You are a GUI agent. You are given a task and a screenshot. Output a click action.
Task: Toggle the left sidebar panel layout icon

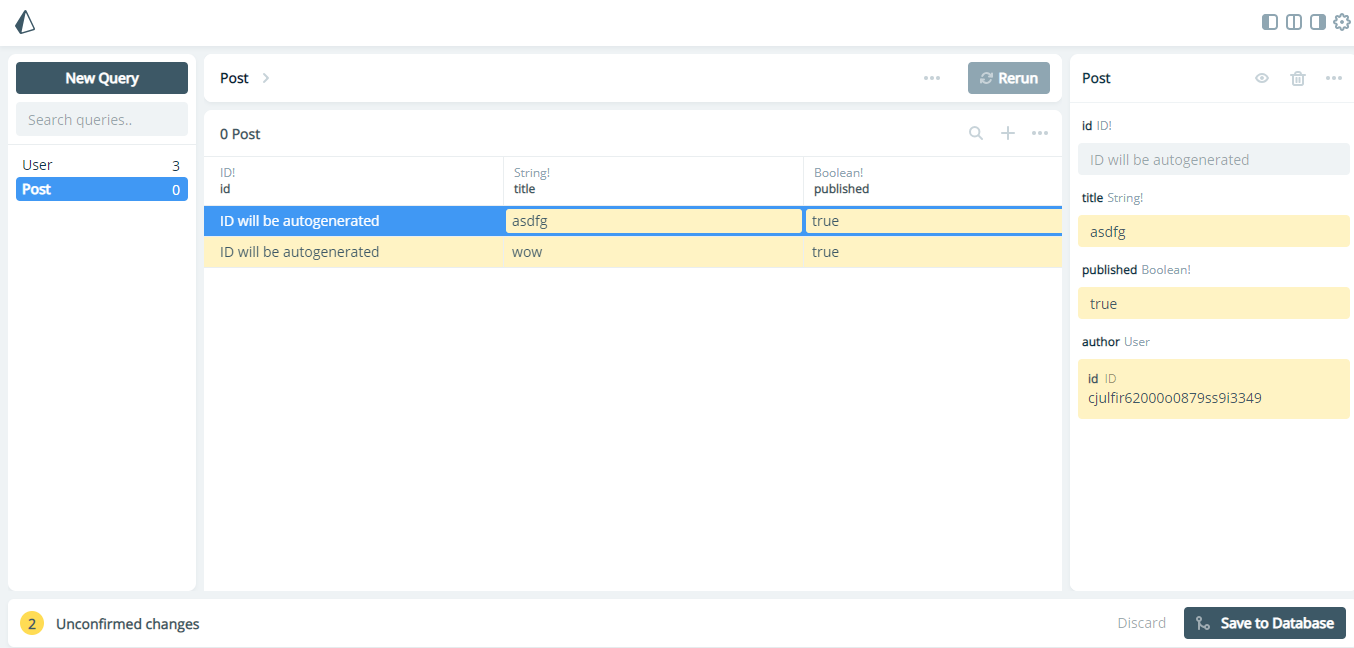point(1268,21)
